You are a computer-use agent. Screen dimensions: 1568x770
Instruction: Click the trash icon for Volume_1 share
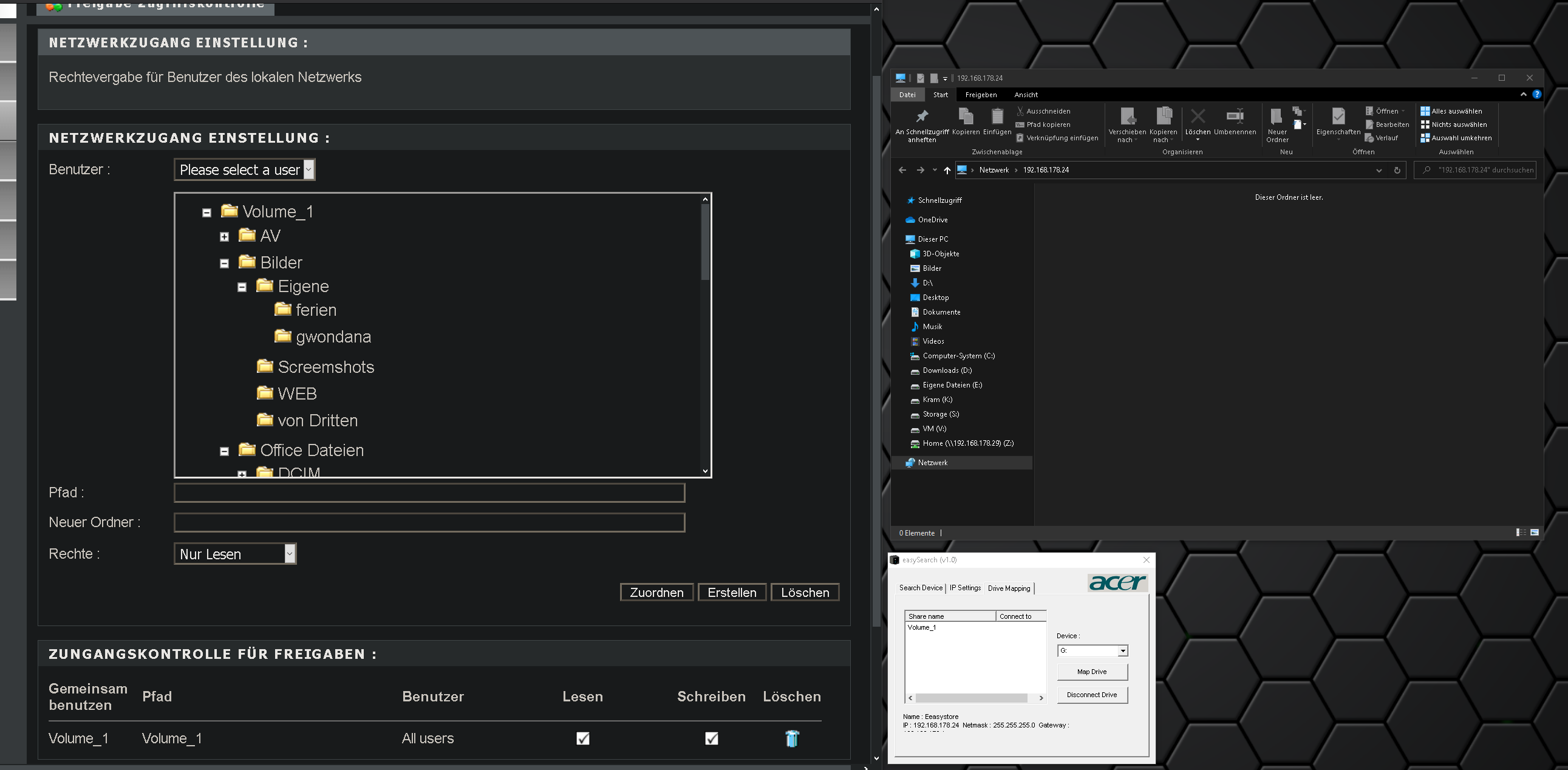pyautogui.click(x=791, y=738)
